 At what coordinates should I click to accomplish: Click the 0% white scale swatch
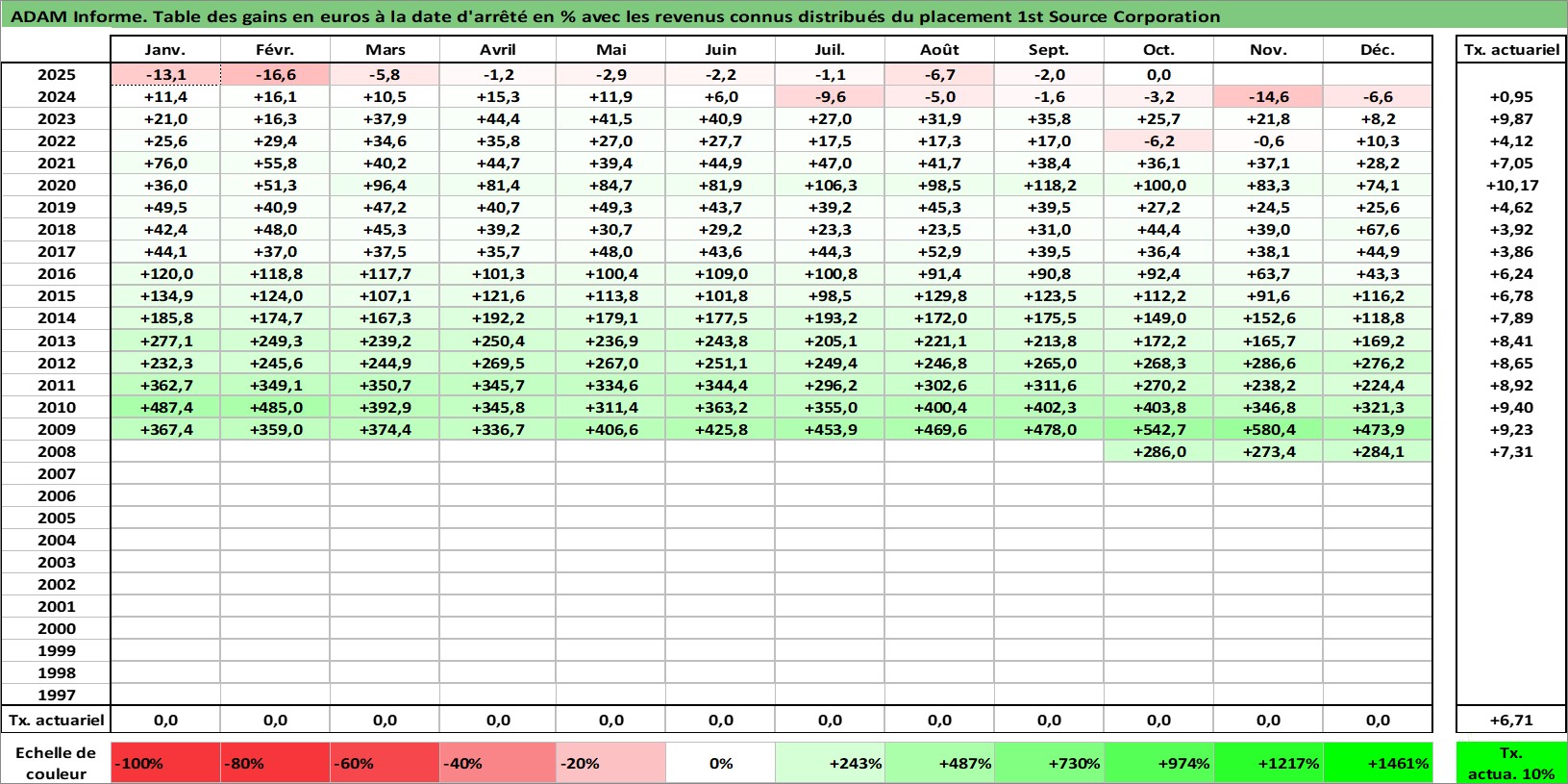tap(720, 763)
